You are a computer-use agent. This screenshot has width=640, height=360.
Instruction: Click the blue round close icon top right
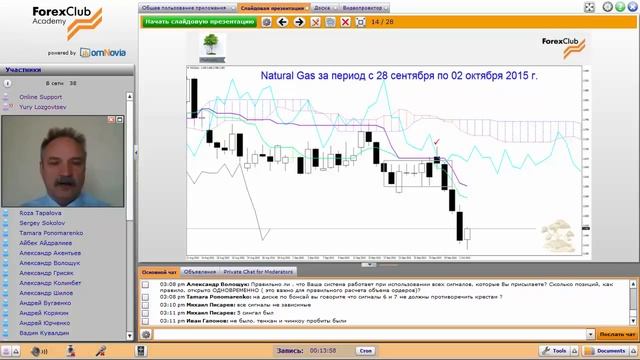click(x=633, y=7)
